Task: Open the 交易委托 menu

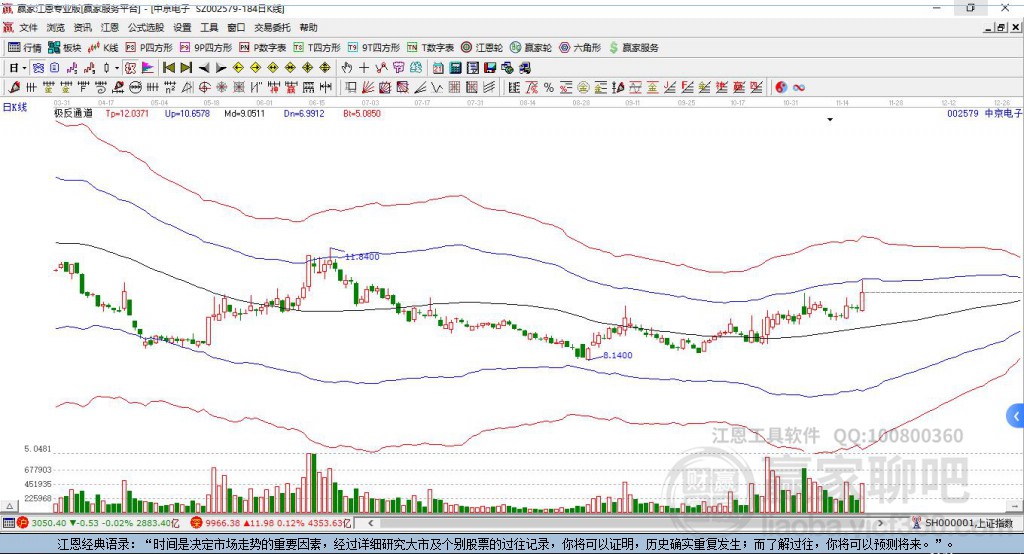Action: coord(272,27)
